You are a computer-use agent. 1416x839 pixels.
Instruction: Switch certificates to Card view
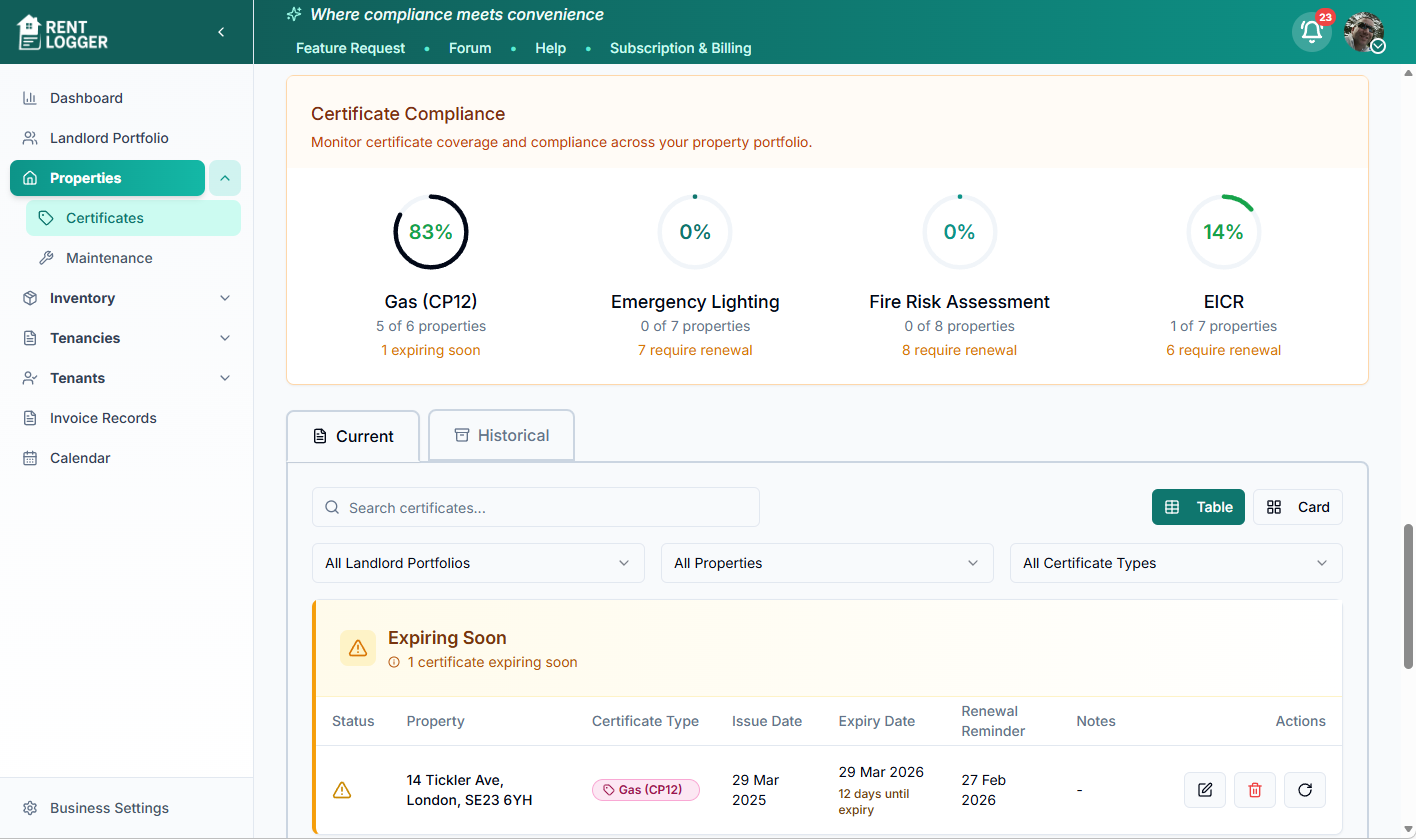coord(1297,506)
